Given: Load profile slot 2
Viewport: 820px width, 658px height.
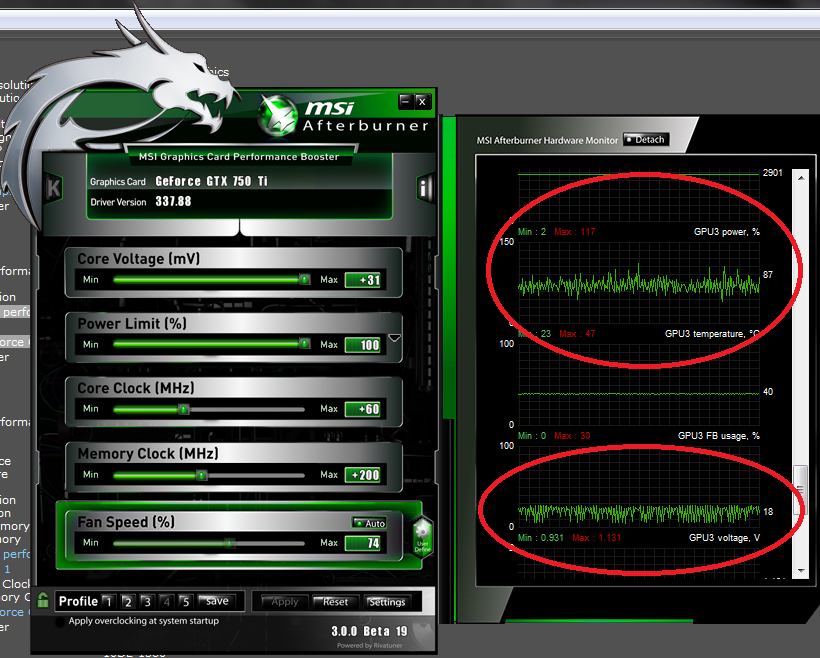Looking at the screenshot, I should [x=128, y=602].
